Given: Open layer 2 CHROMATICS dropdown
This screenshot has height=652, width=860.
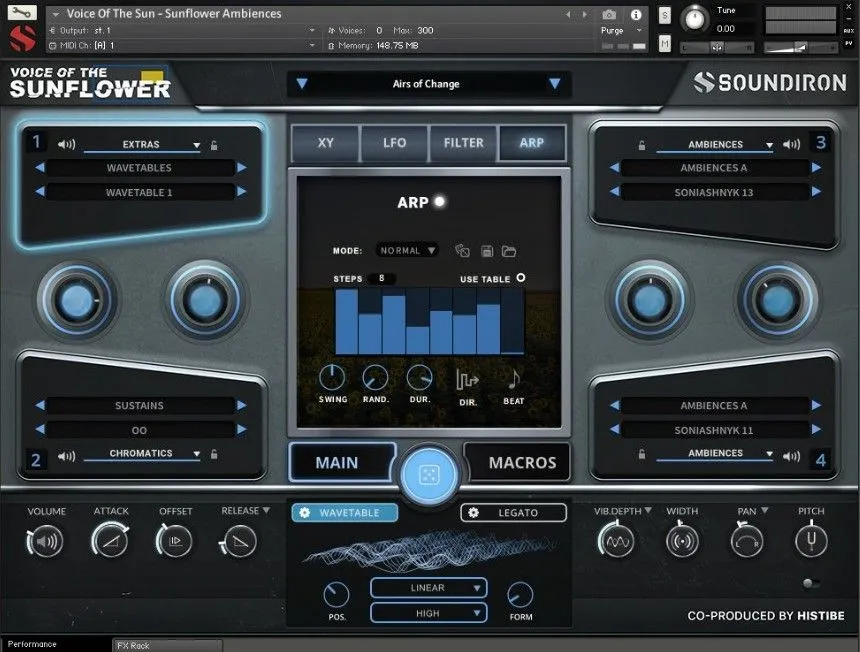Looking at the screenshot, I should point(142,453).
